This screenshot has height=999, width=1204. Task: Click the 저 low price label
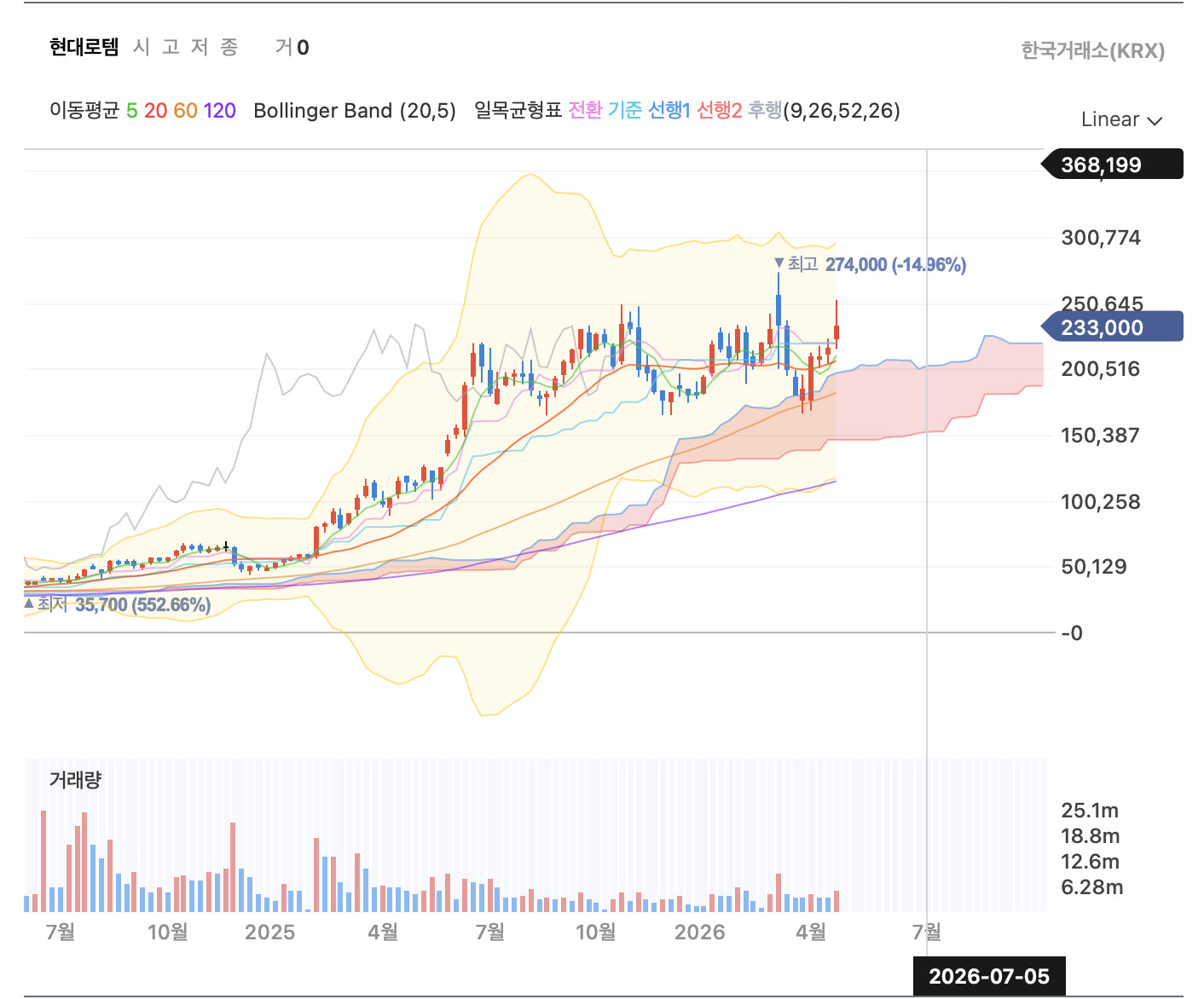pyautogui.click(x=200, y=47)
